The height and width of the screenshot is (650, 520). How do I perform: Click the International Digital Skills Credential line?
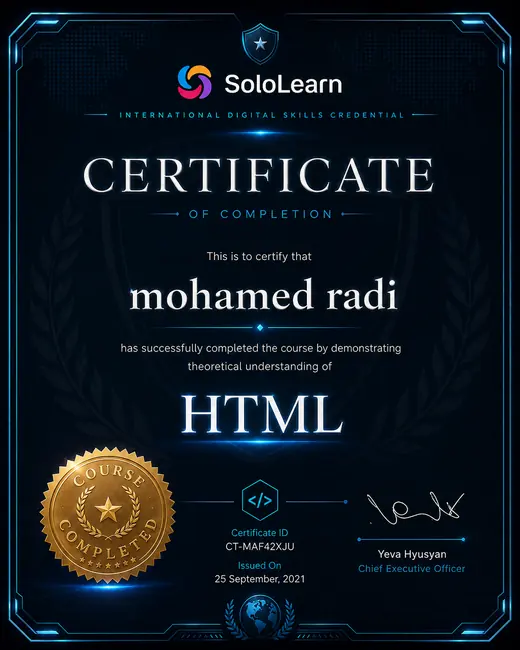click(x=261, y=115)
